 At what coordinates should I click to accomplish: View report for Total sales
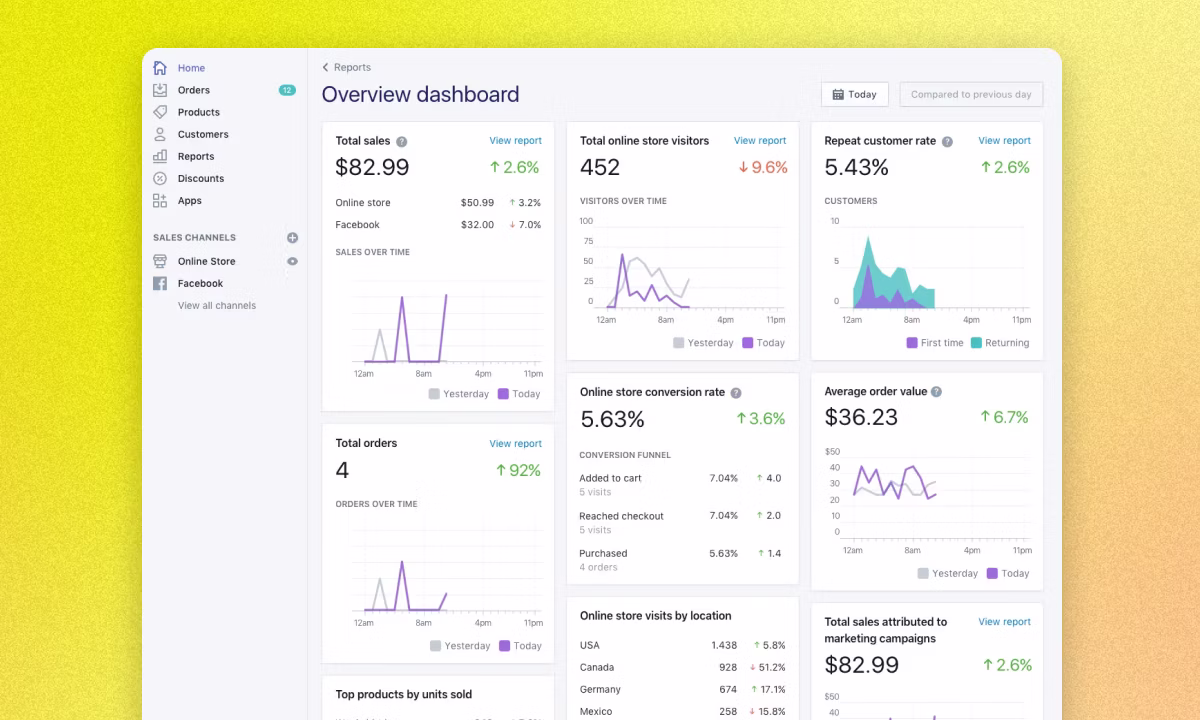coord(515,141)
